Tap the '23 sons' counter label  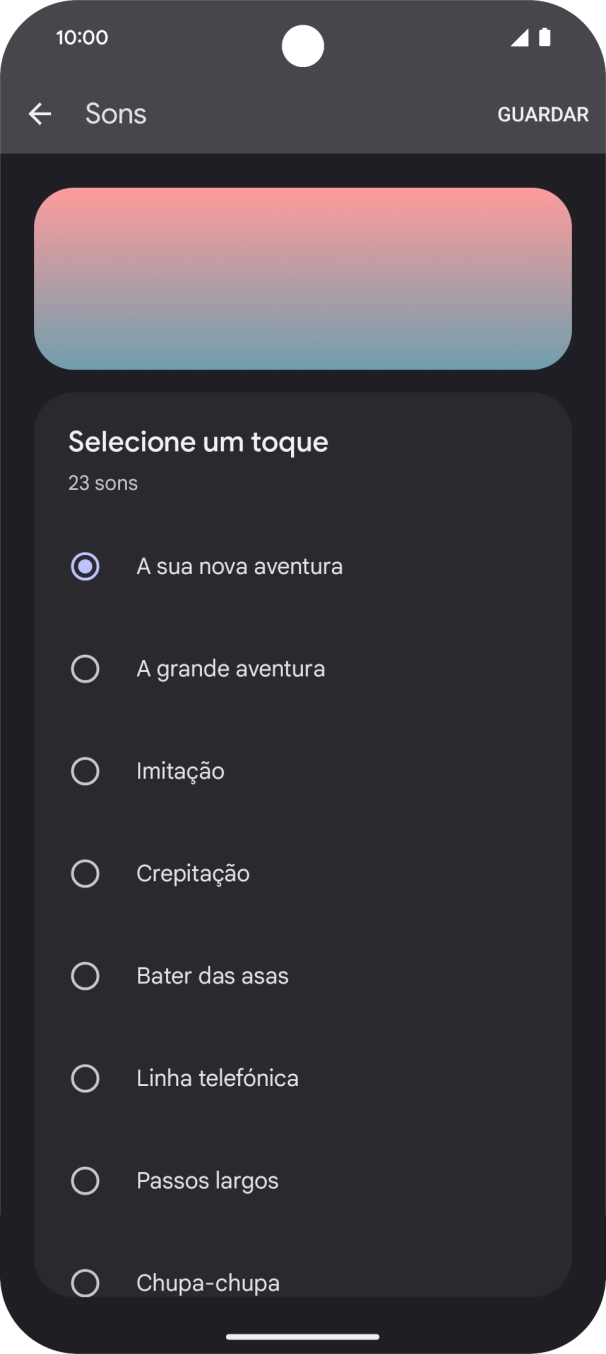point(103,482)
